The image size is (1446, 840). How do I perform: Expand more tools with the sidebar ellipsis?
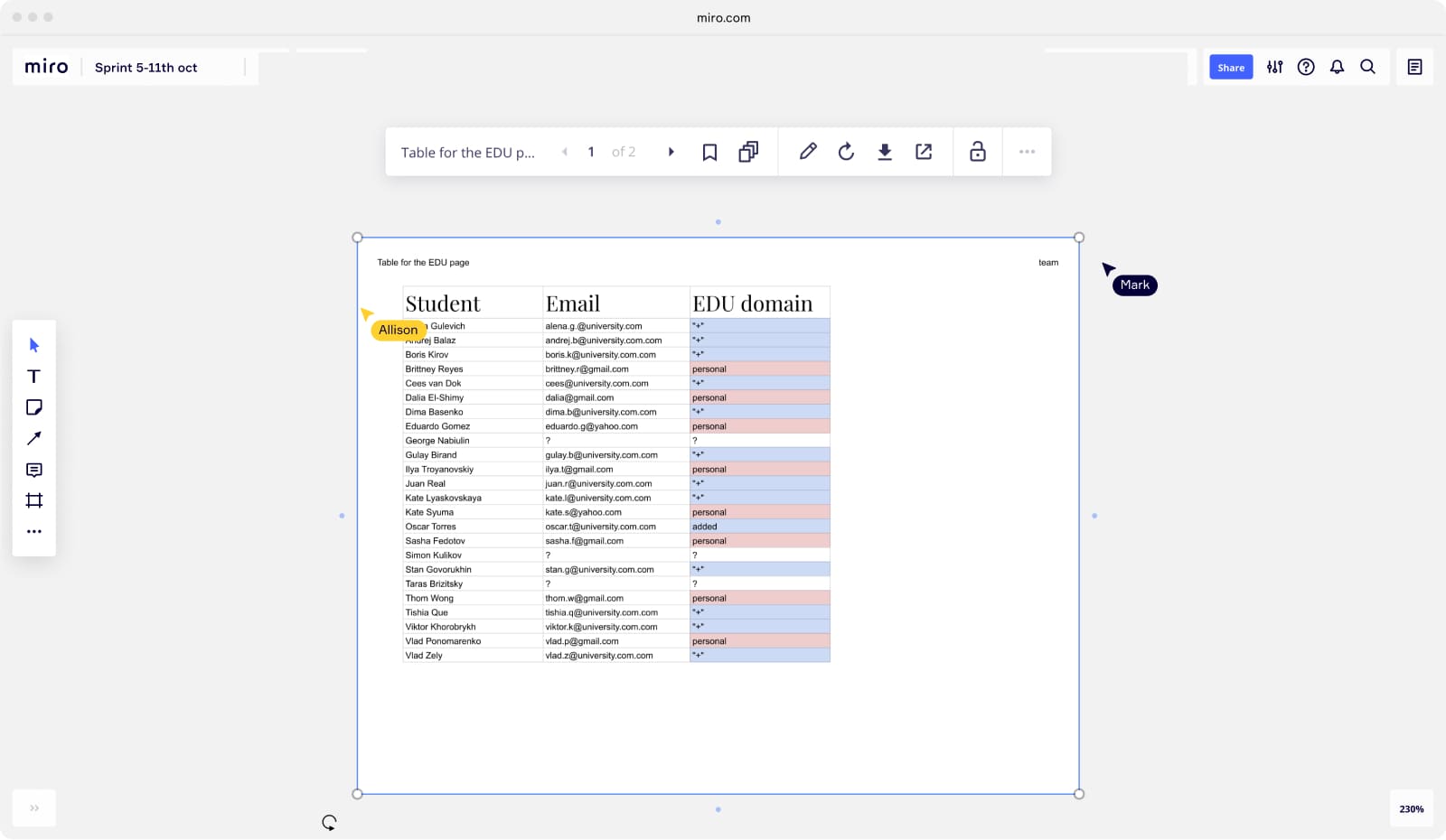pyautogui.click(x=33, y=531)
